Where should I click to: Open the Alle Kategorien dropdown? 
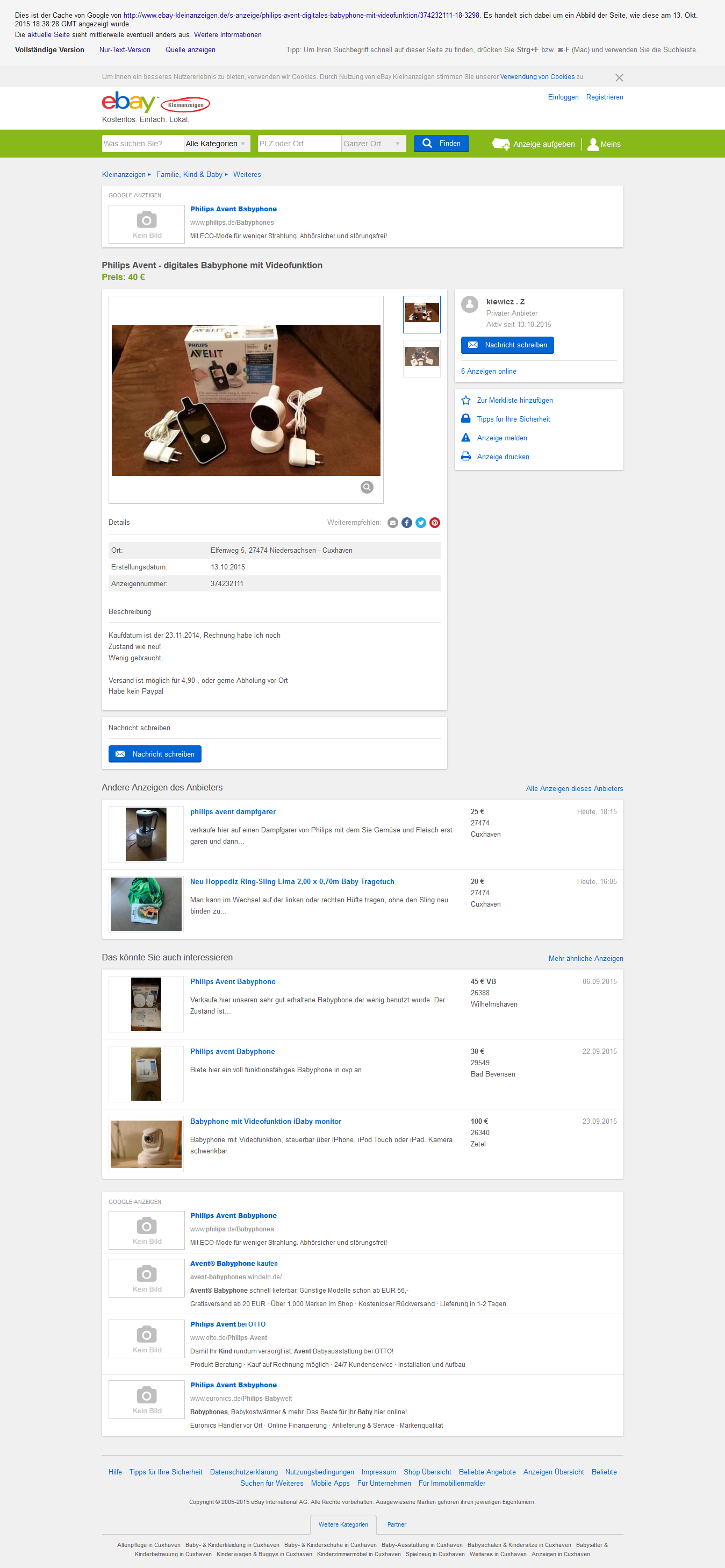(x=217, y=144)
